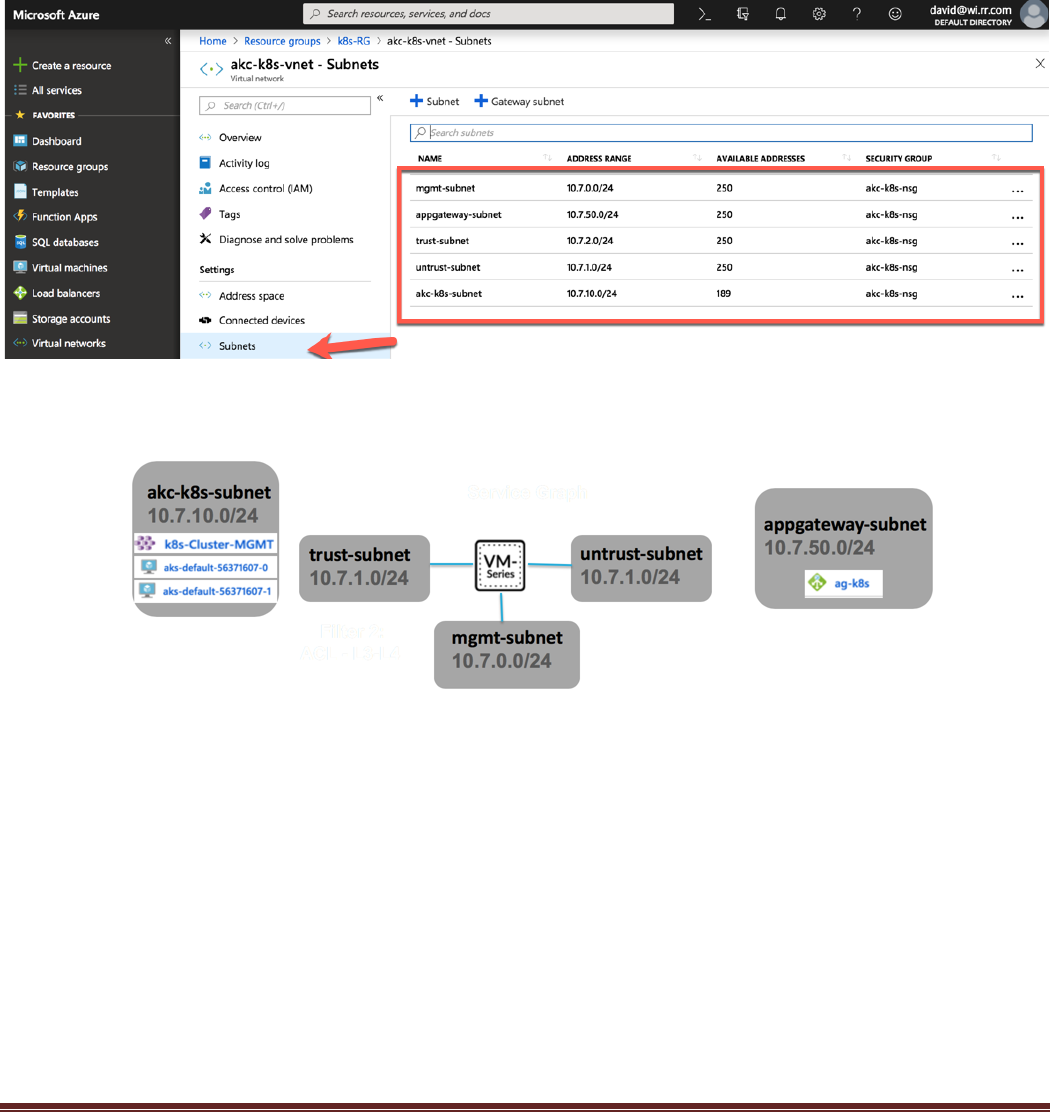
Task: Sort by NAME column arrows
Action: (x=547, y=158)
